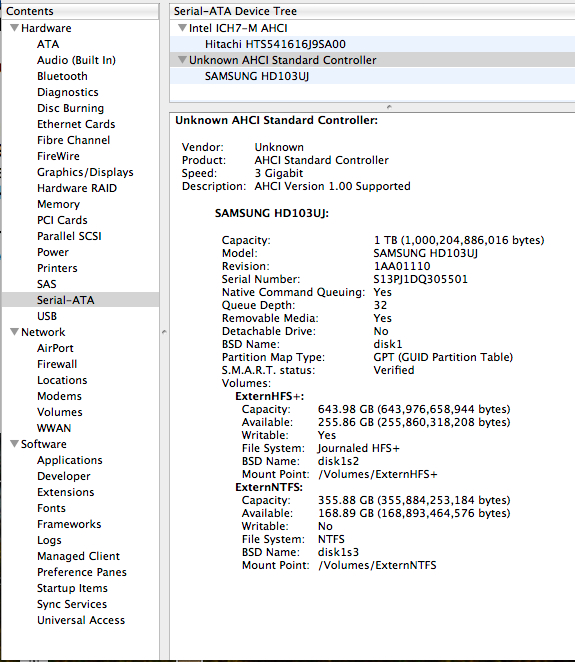Select Applications under Software

pyautogui.click(x=70, y=461)
